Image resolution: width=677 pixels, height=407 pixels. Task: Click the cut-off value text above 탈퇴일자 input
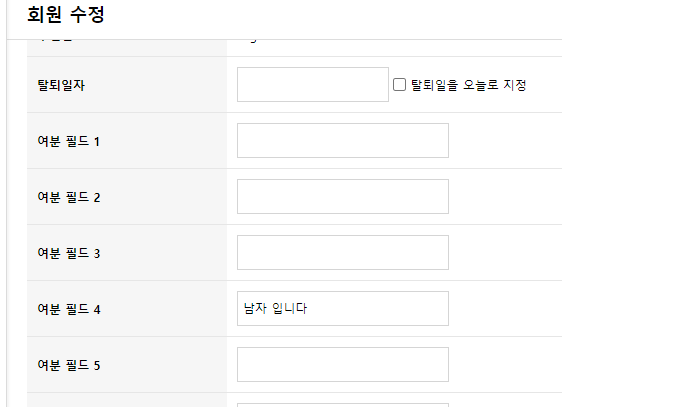[248, 42]
